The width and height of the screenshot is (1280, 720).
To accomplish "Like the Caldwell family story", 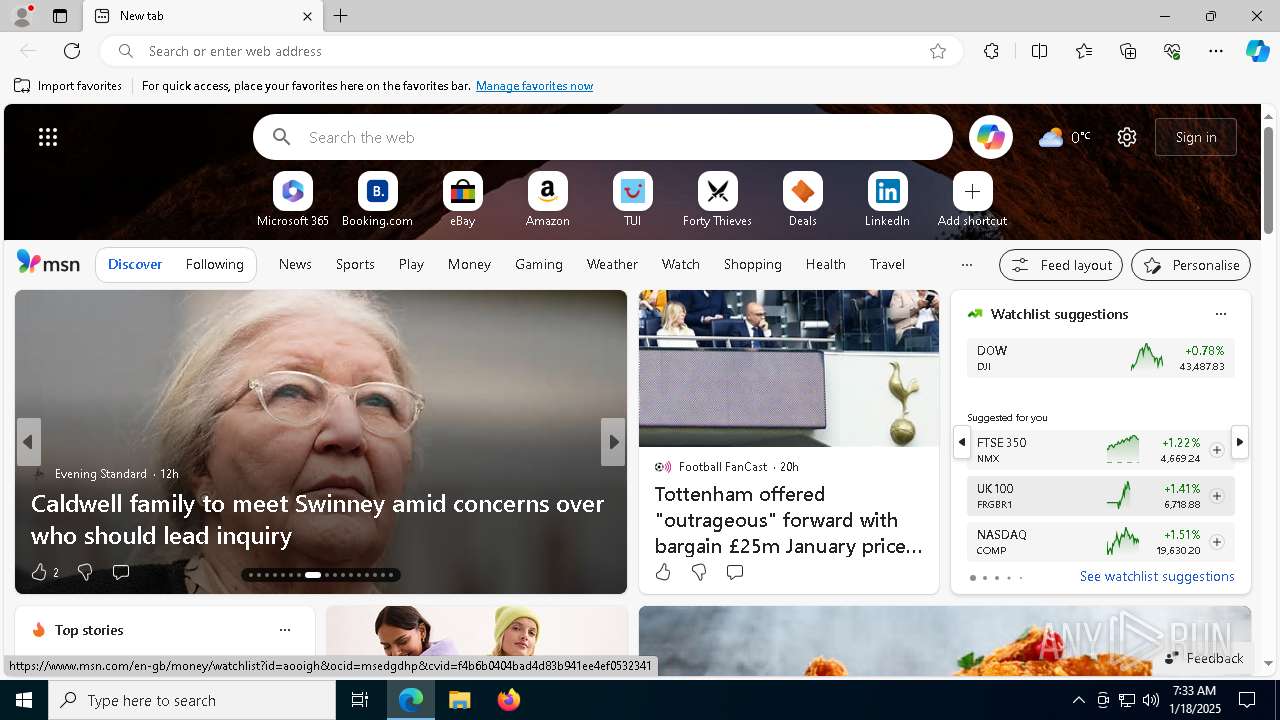I will (39, 572).
